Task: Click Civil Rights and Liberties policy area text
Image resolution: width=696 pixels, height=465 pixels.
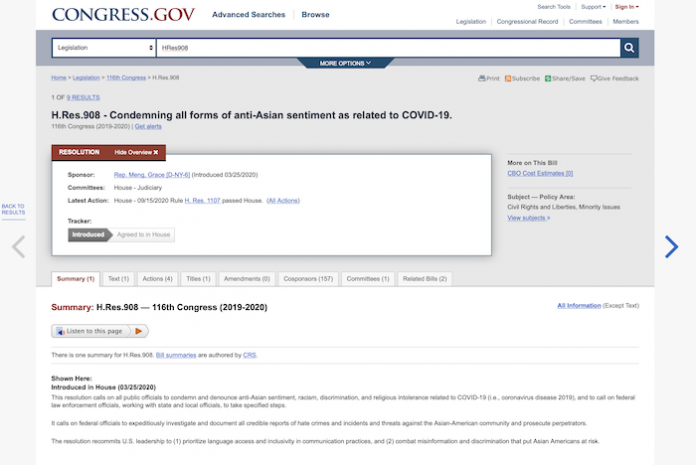Action: pos(563,207)
